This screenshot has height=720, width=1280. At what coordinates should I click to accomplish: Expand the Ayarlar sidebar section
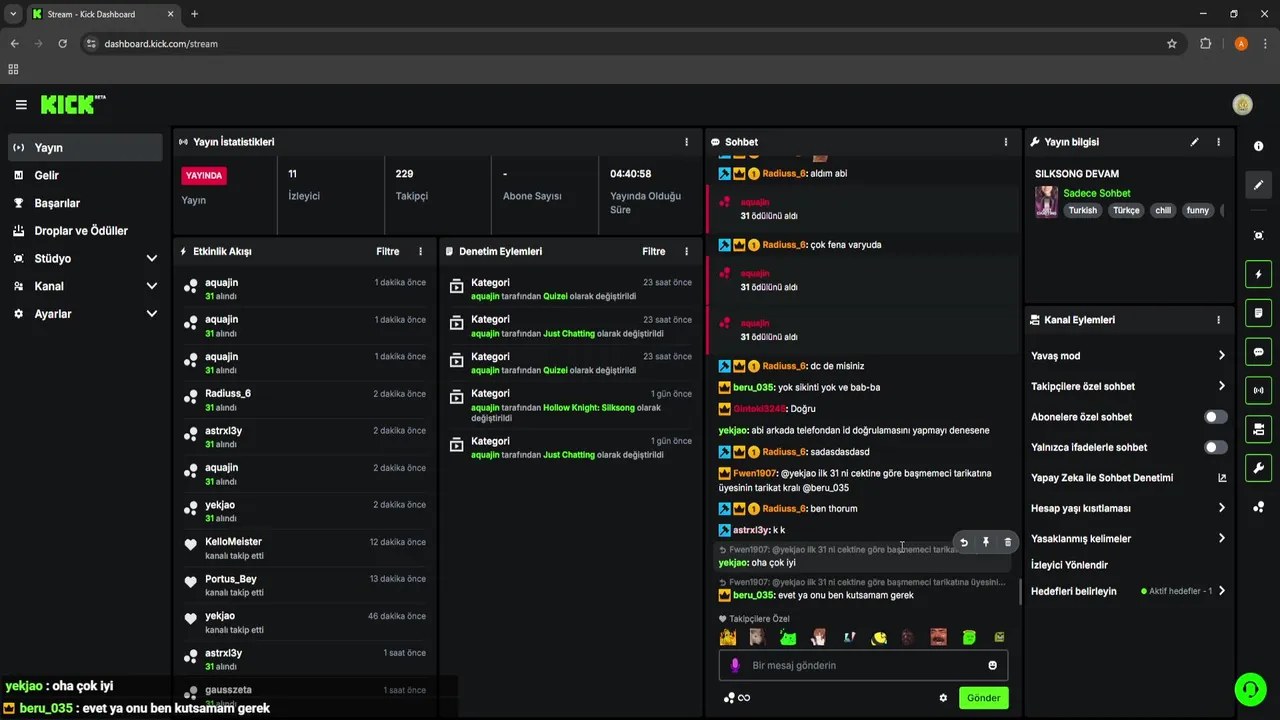(x=152, y=314)
